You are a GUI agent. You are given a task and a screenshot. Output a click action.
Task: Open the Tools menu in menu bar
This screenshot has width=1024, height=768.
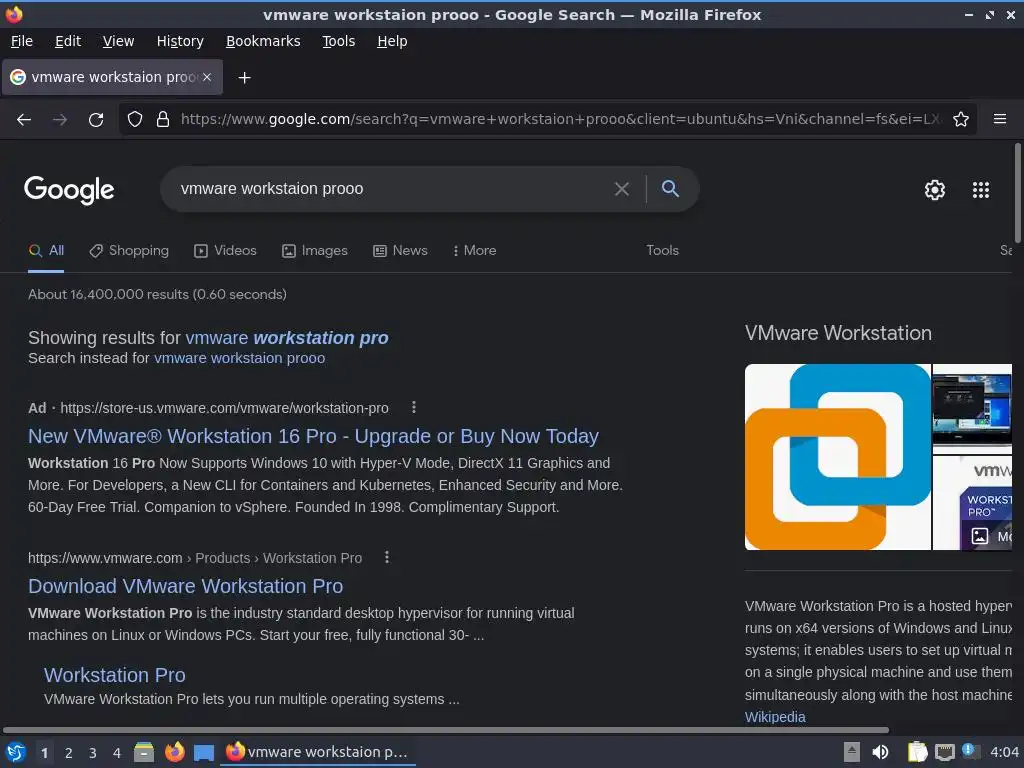338,41
